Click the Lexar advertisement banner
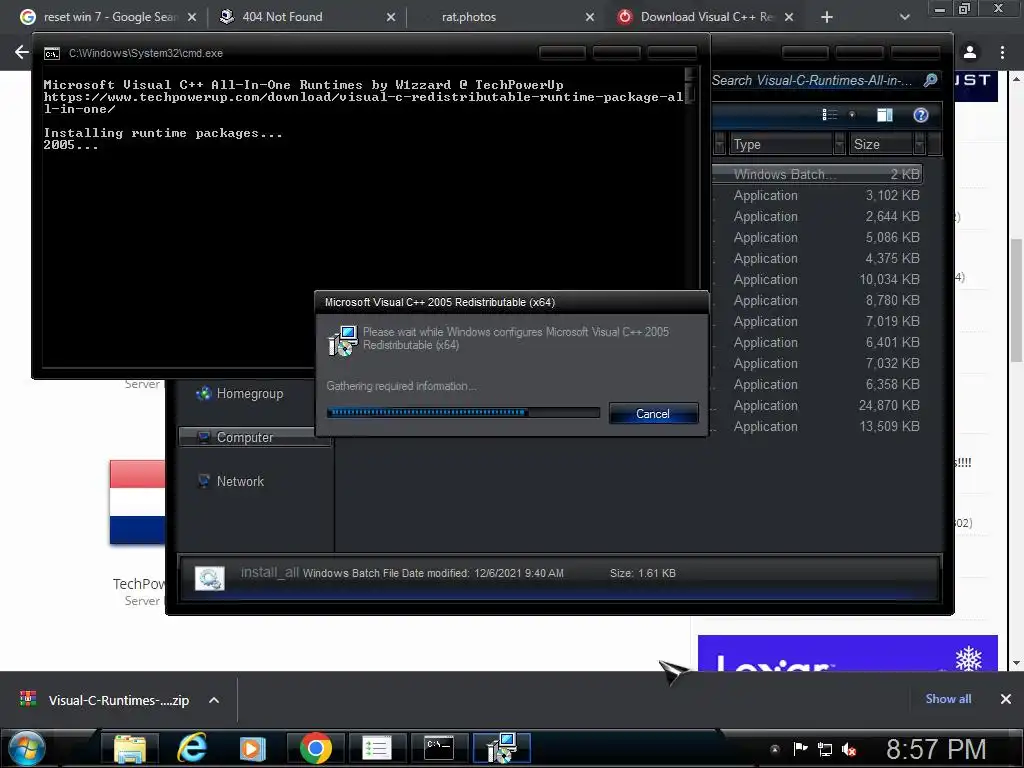This screenshot has height=768, width=1024. tap(848, 653)
